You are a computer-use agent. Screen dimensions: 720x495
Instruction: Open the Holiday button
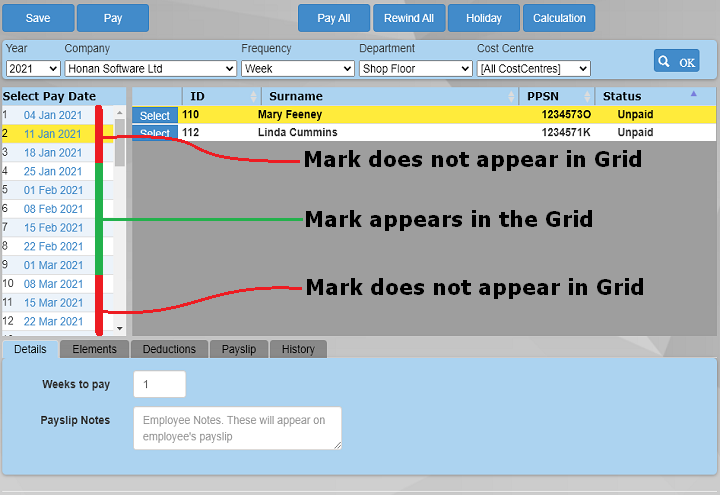click(484, 18)
